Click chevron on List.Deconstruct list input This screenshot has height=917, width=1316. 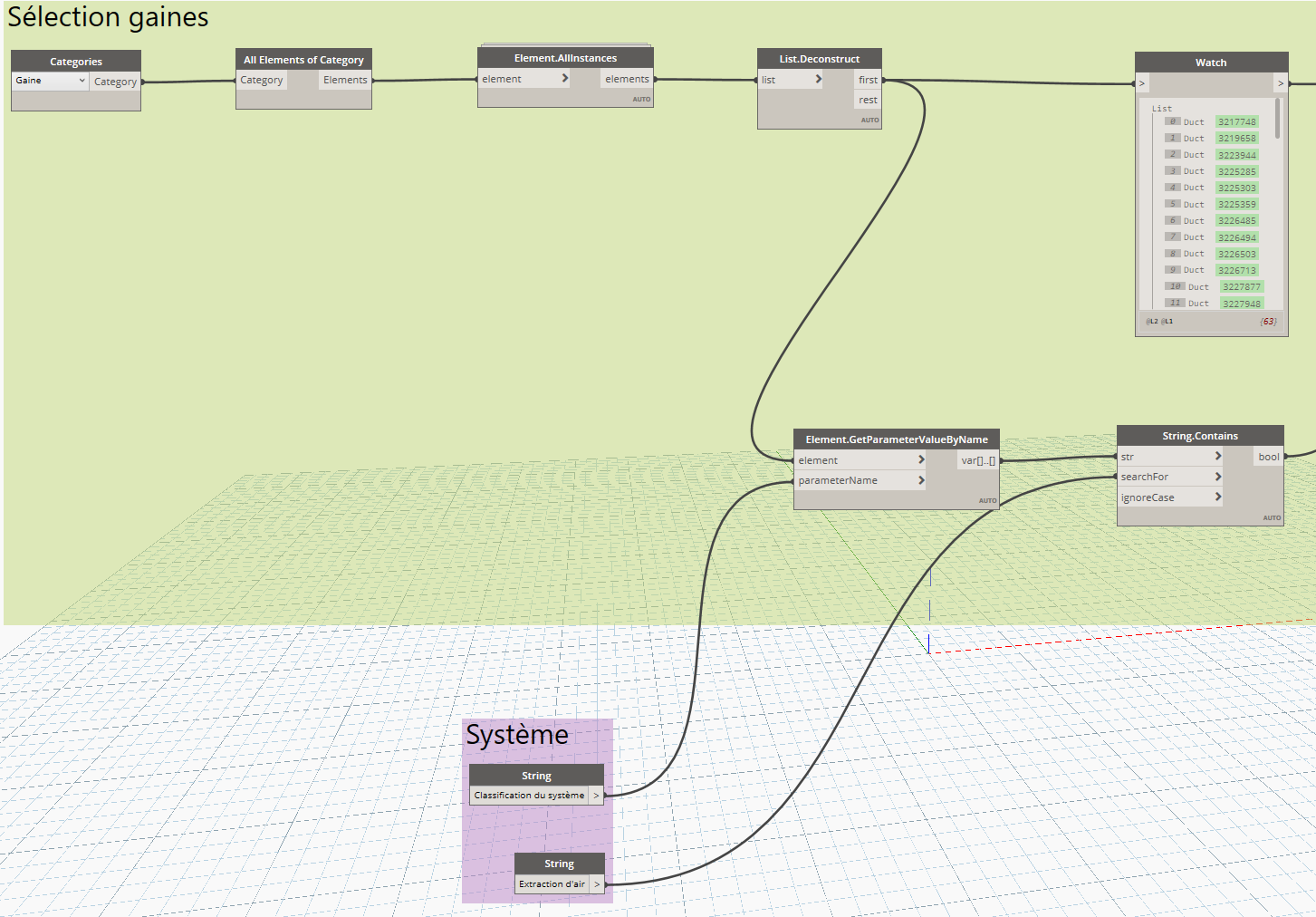(819, 80)
